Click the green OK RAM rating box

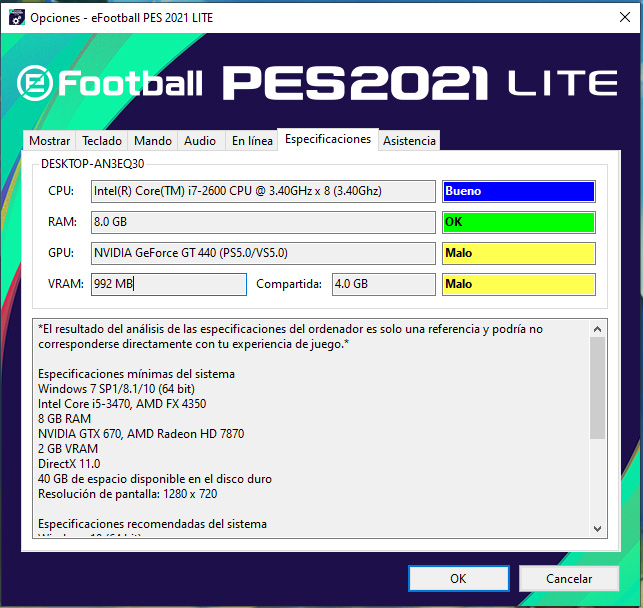point(519,222)
